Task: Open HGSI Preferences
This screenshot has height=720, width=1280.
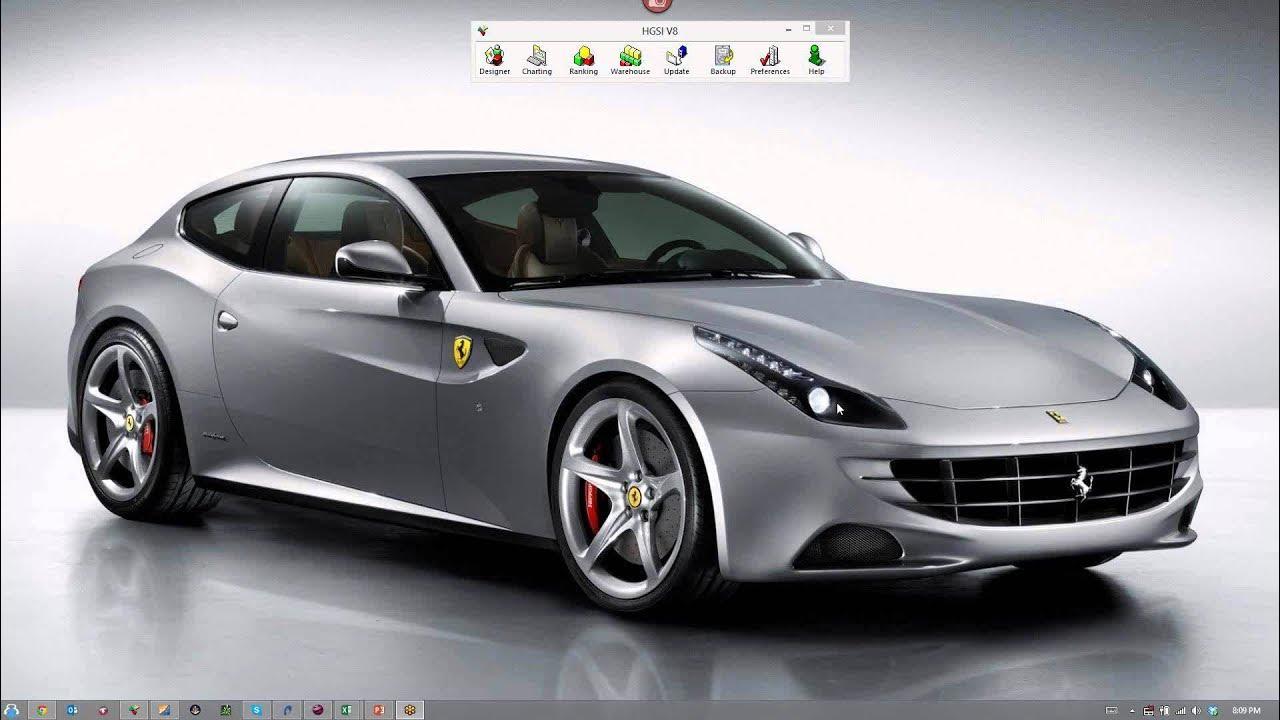Action: click(x=770, y=60)
